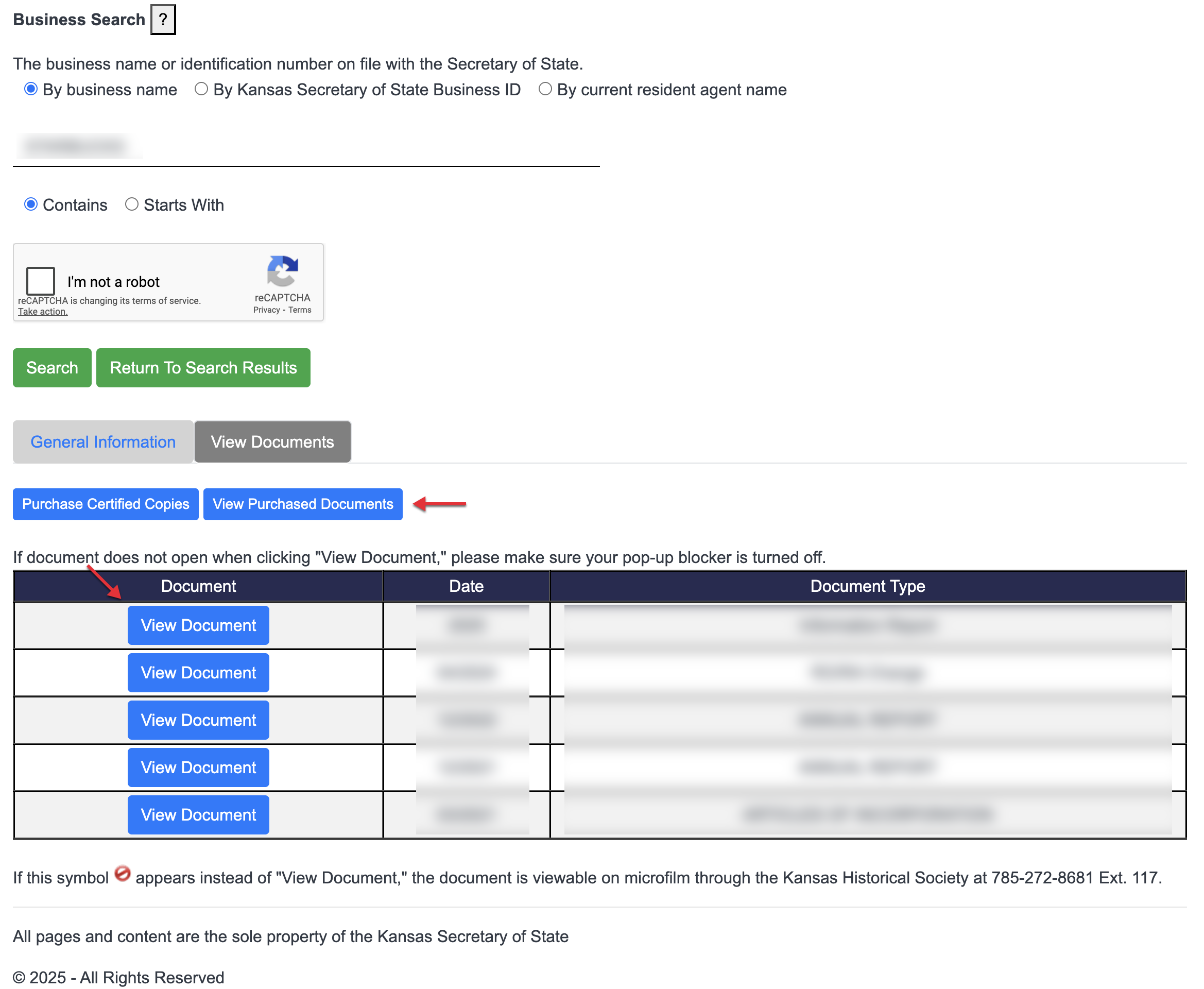Click the reCAPTCHA Take action link
Viewport: 1204px width, 989px height.
pos(43,312)
